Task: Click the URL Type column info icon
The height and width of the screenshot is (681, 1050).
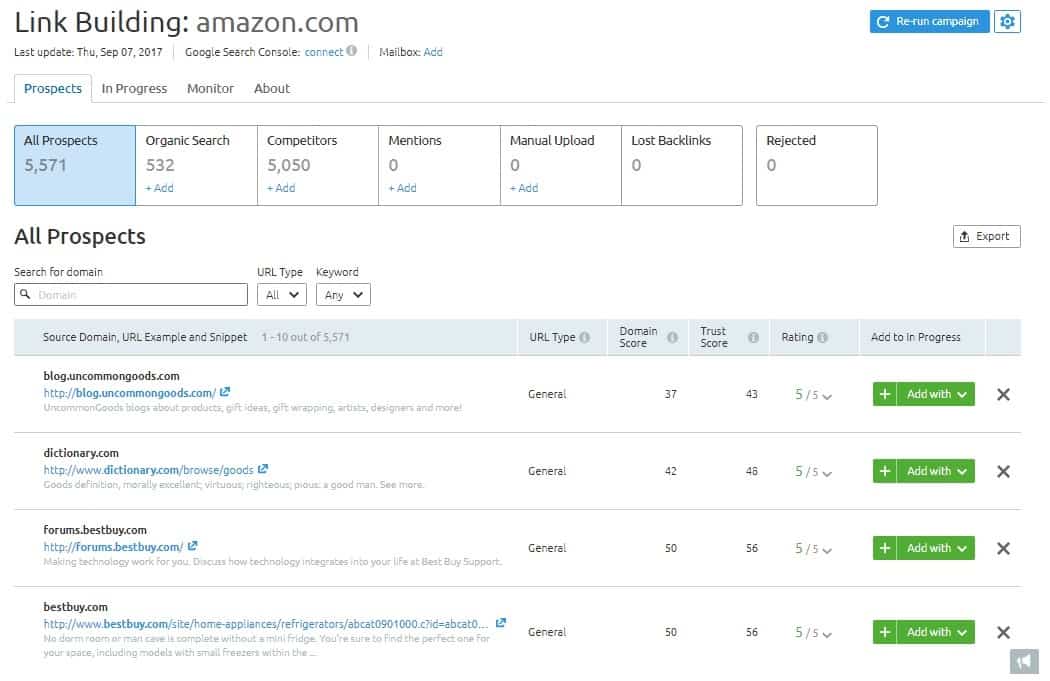Action: click(585, 338)
